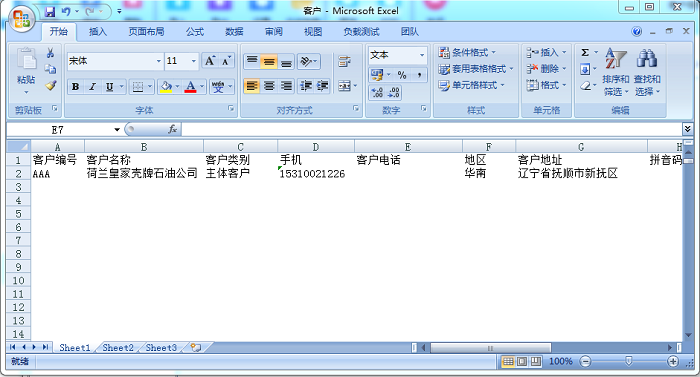Screen dimensions: 700x377
Task: Toggle center horizontal alignment
Action: 269,86
